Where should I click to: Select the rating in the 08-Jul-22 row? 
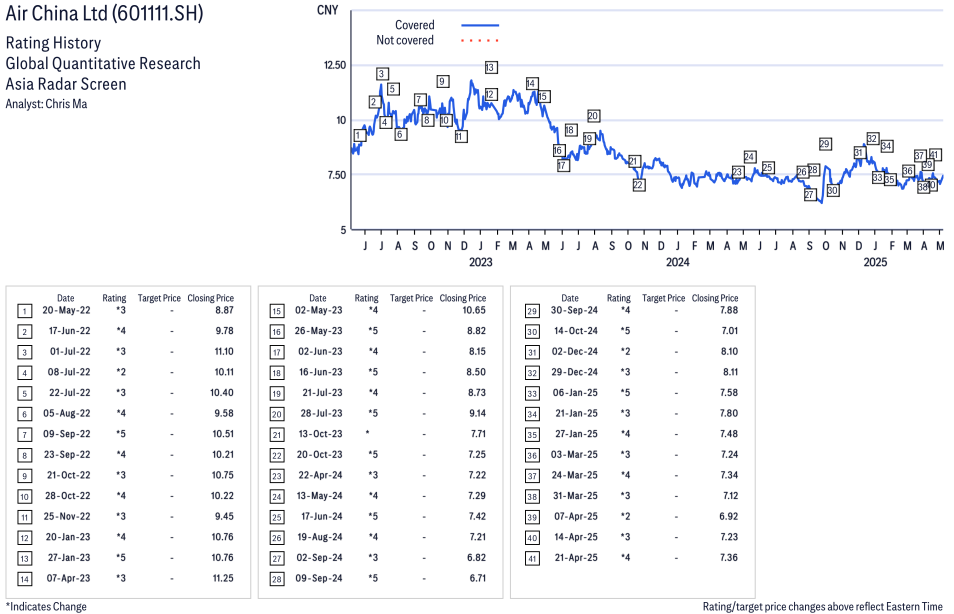tap(121, 372)
